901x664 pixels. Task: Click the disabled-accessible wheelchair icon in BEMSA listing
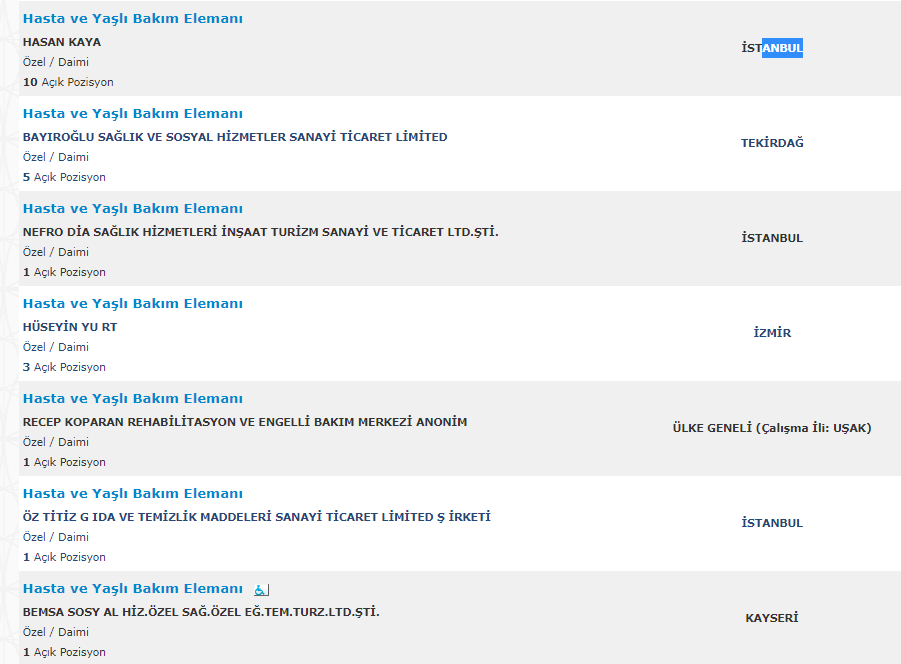point(261,590)
